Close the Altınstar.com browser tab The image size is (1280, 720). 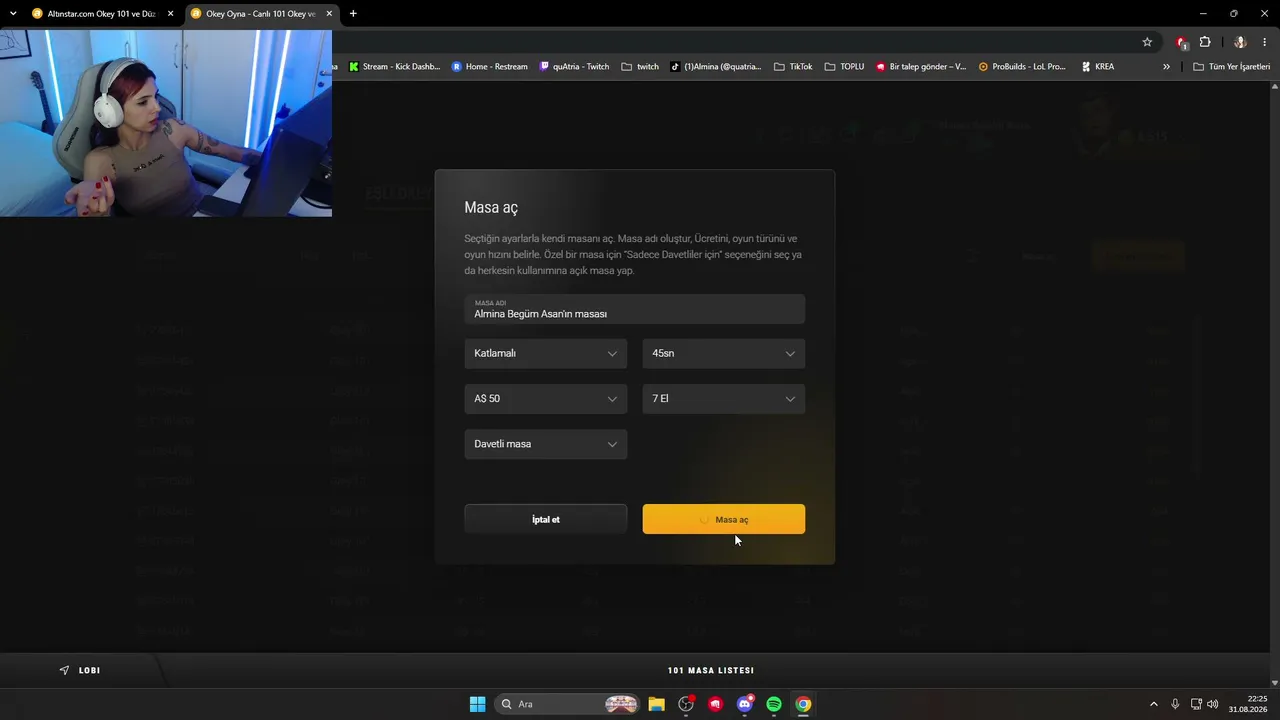click(x=171, y=14)
